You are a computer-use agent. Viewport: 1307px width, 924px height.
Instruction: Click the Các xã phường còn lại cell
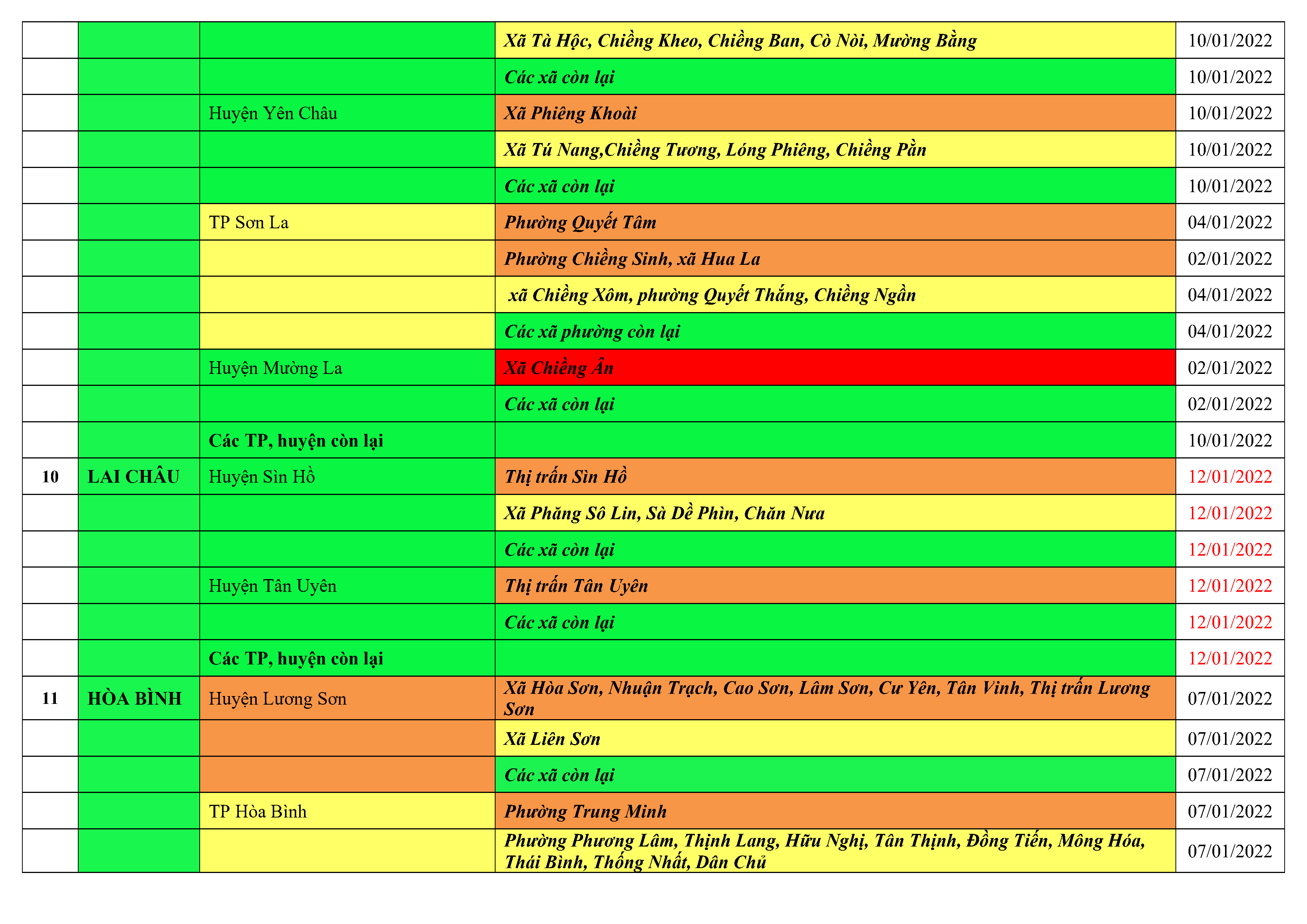coord(835,331)
